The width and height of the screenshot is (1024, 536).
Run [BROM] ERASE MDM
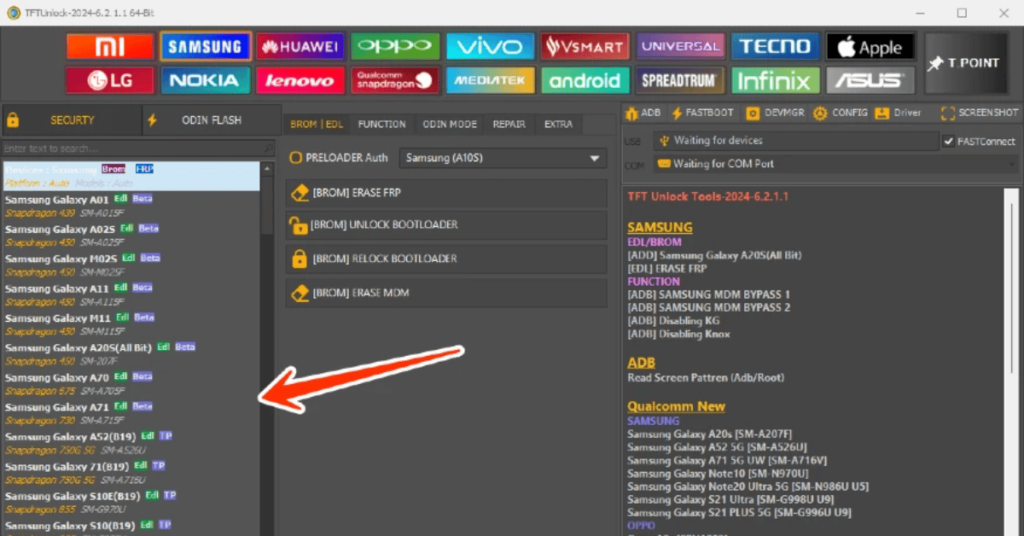[447, 292]
